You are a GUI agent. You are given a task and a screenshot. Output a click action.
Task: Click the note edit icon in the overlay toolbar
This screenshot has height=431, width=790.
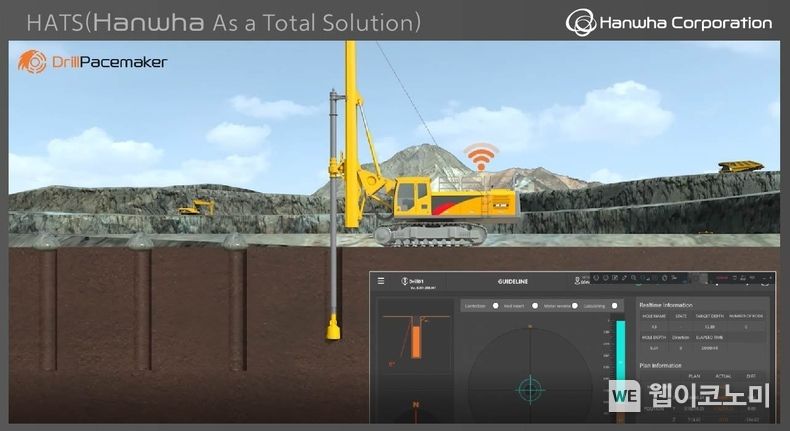(x=615, y=278)
